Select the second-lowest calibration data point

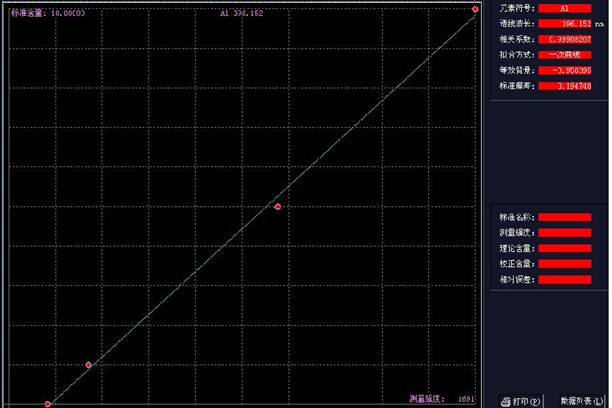point(89,364)
